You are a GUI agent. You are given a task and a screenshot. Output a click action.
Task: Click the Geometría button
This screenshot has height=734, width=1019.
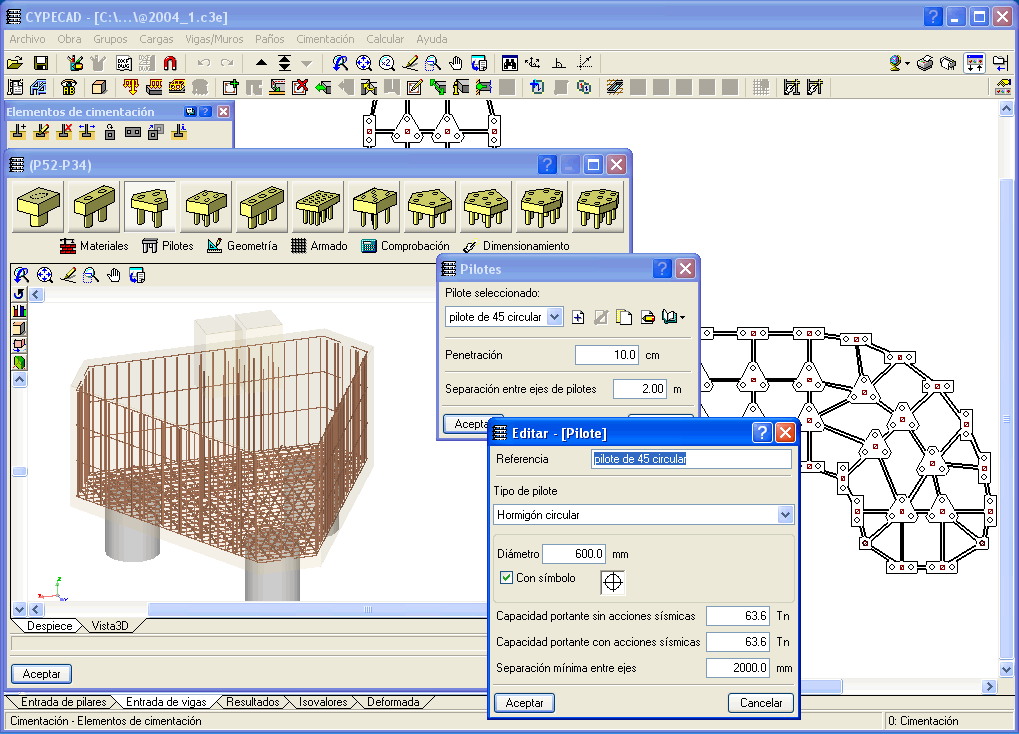click(242, 246)
